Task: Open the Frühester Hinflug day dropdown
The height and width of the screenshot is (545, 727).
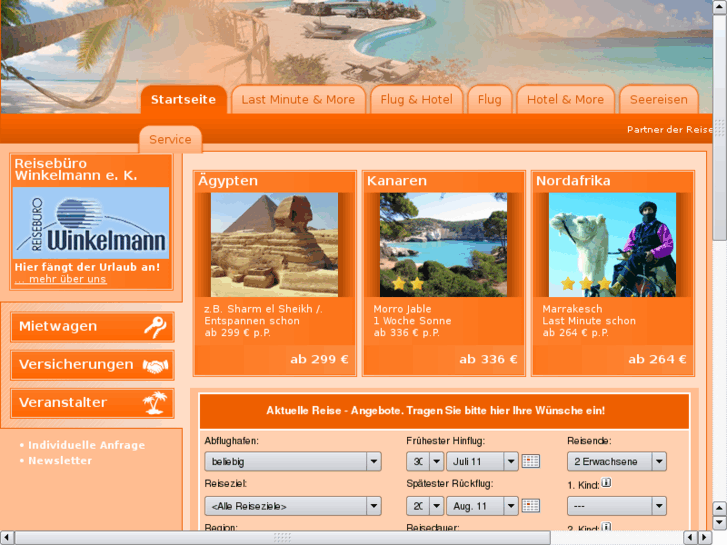Action: tap(425, 462)
